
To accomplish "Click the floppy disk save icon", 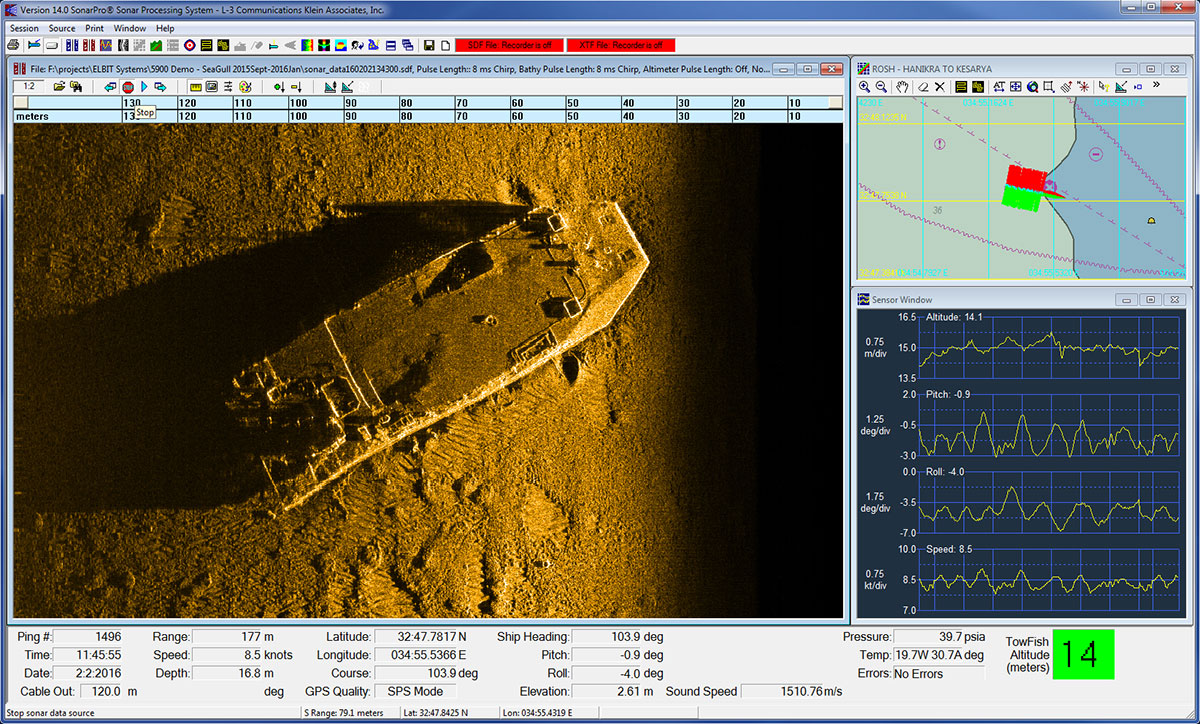I will pyautogui.click(x=429, y=45).
